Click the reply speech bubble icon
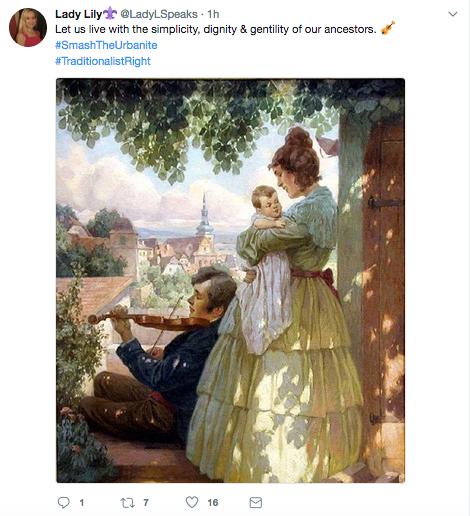The image size is (470, 516). pyautogui.click(x=64, y=502)
